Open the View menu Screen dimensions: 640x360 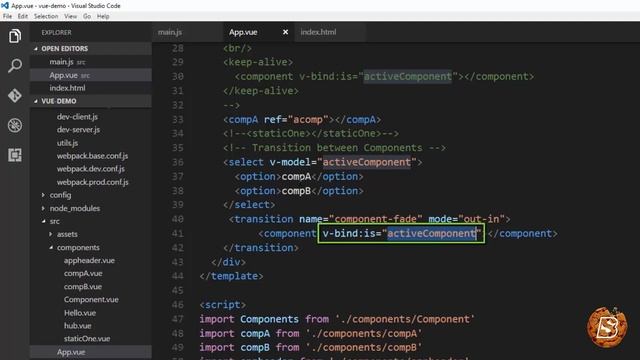pyautogui.click(x=70, y=16)
